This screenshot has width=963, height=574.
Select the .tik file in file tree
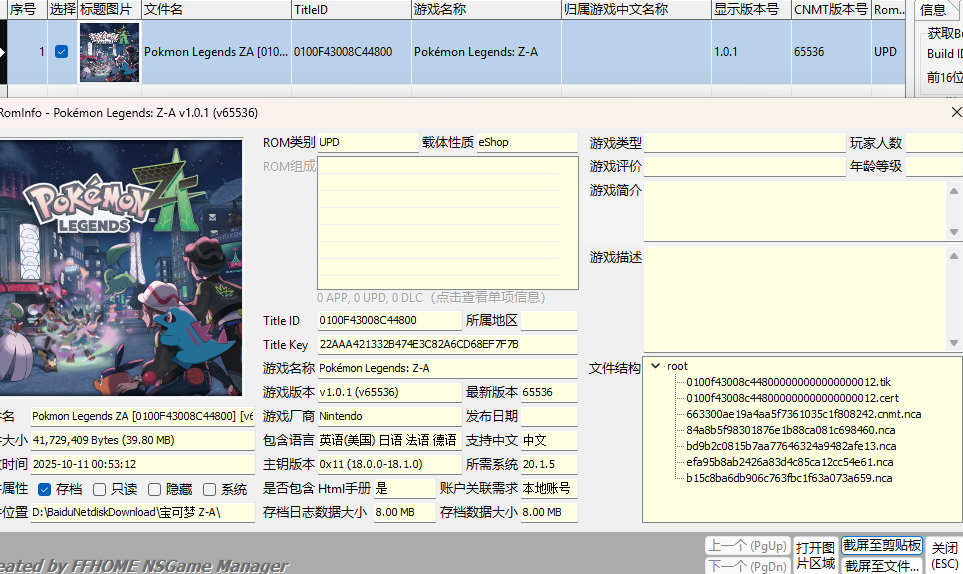point(788,382)
